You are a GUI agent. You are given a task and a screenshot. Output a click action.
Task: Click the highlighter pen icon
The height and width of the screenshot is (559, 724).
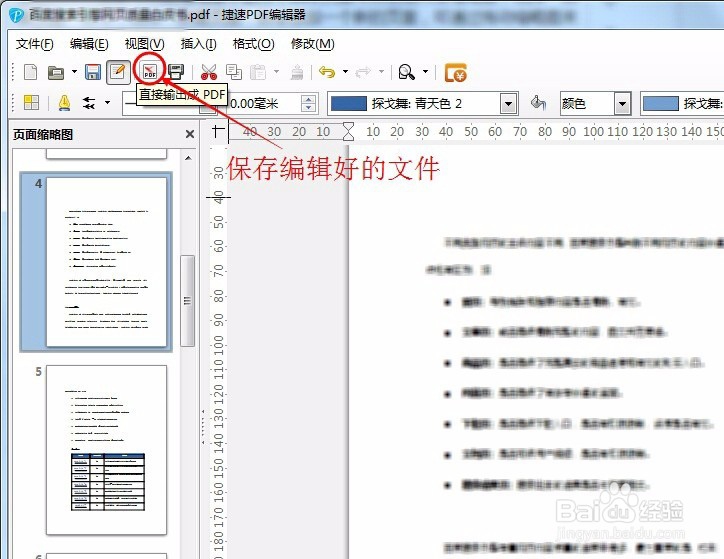tap(64, 102)
